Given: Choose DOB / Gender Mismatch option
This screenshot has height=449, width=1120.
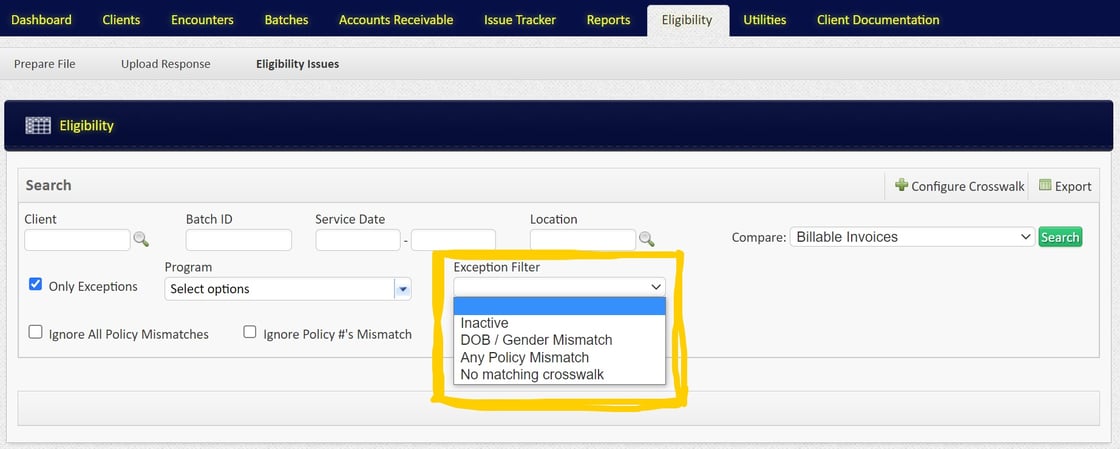Looking at the screenshot, I should coord(559,340).
